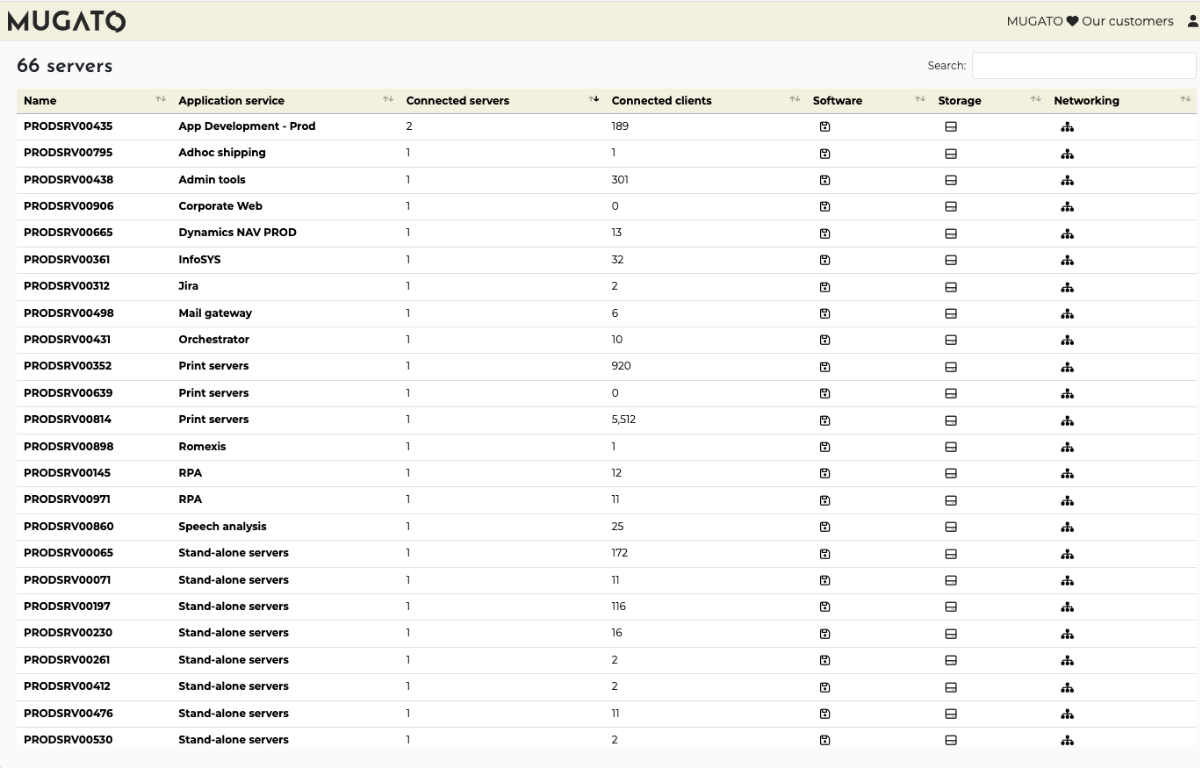Click inside the Search field
The width and height of the screenshot is (1200, 768).
coord(1083,66)
